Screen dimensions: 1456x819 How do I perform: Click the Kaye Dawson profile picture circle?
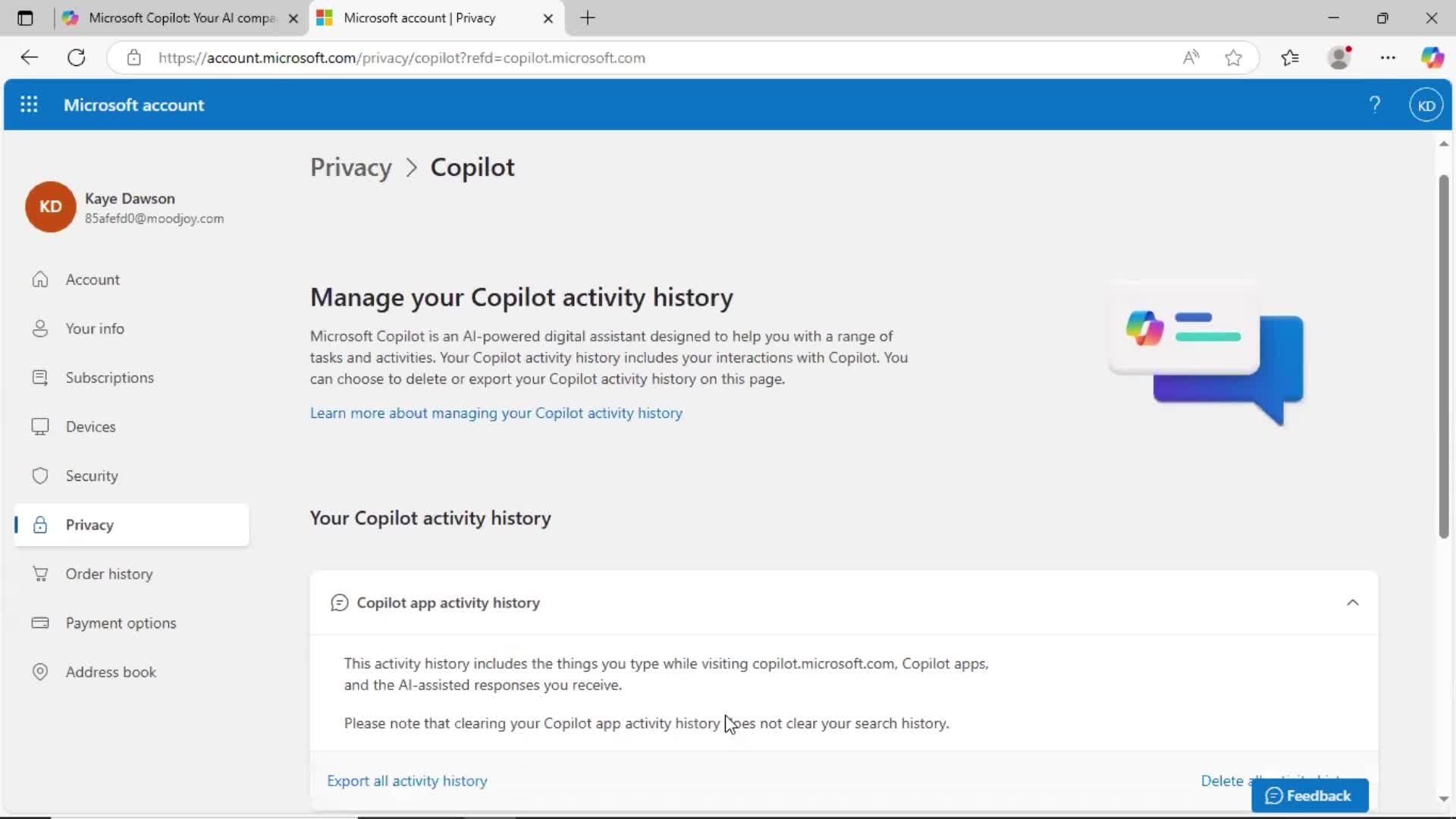pos(50,206)
